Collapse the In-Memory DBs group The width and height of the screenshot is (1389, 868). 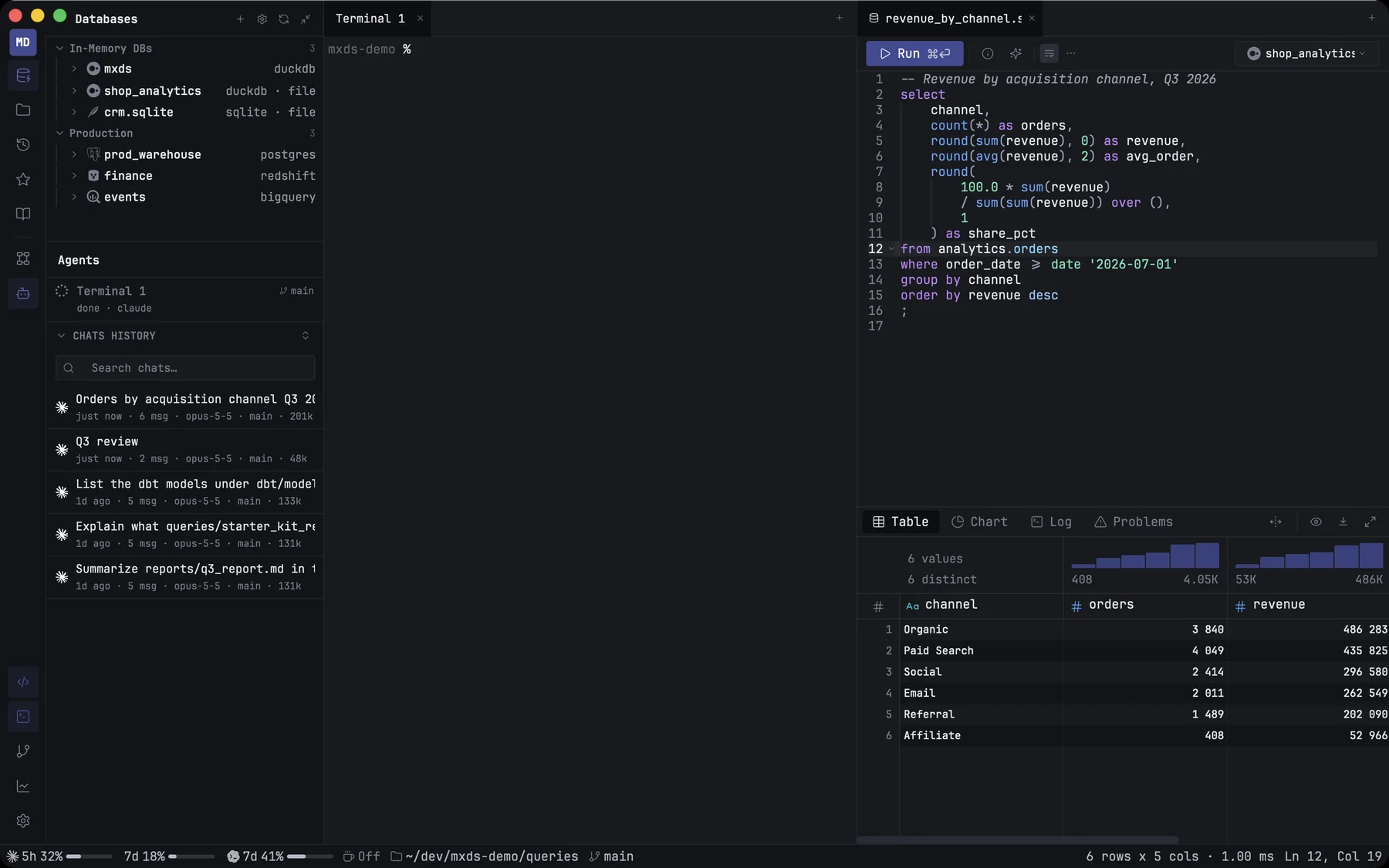click(60, 48)
